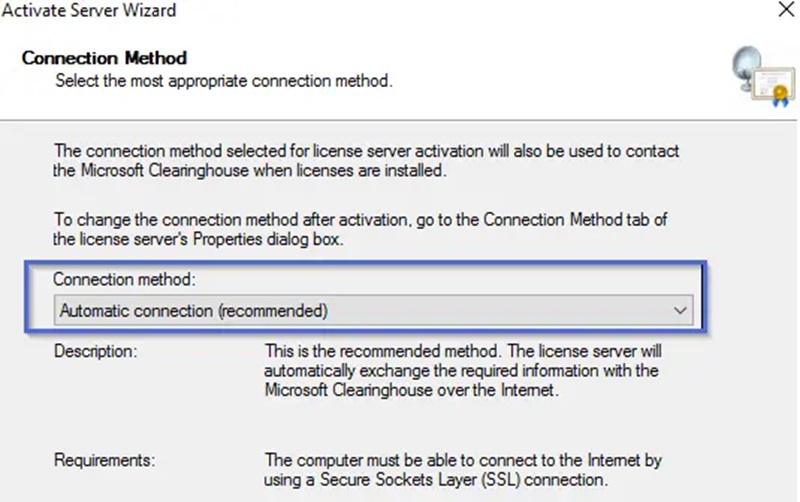The height and width of the screenshot is (502, 800).
Task: Click 'Select the most appropriate connection method' subtitle
Action: click(224, 80)
